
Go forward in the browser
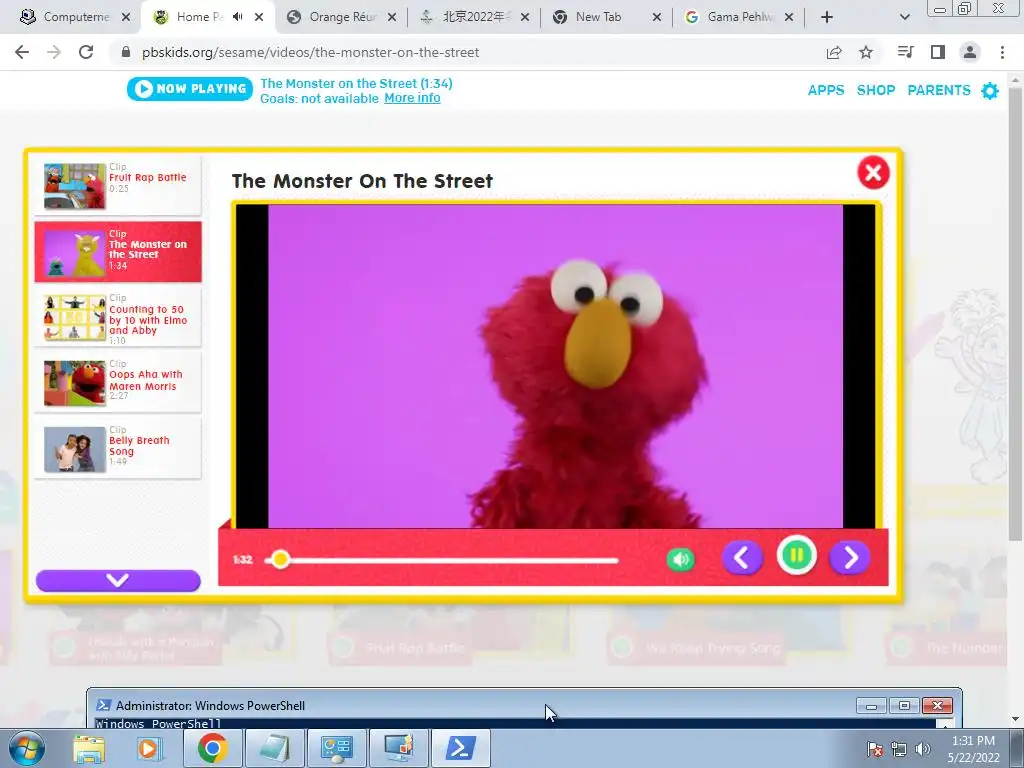tap(54, 52)
